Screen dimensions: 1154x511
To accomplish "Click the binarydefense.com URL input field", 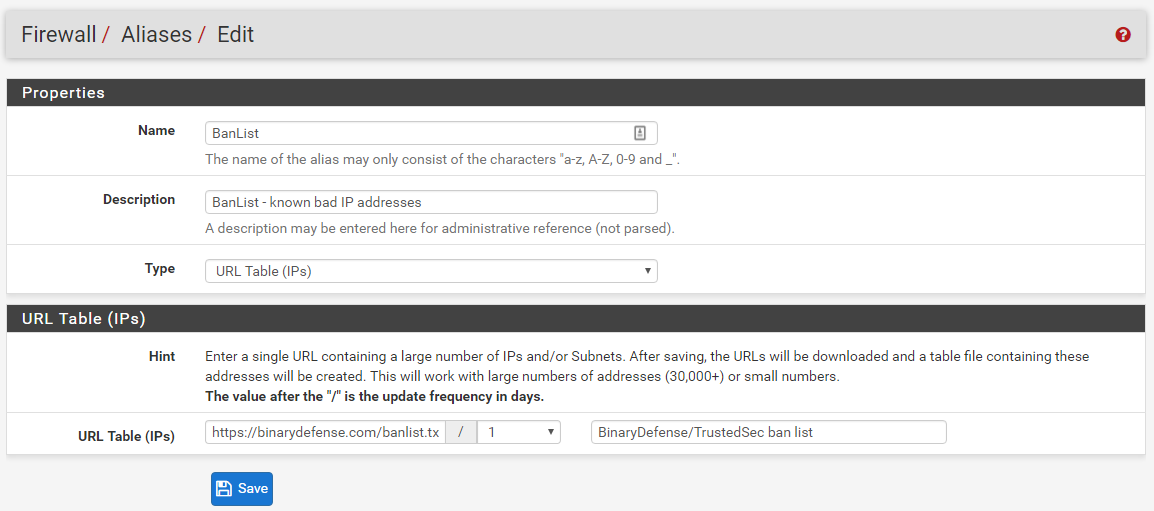I will coord(325,432).
